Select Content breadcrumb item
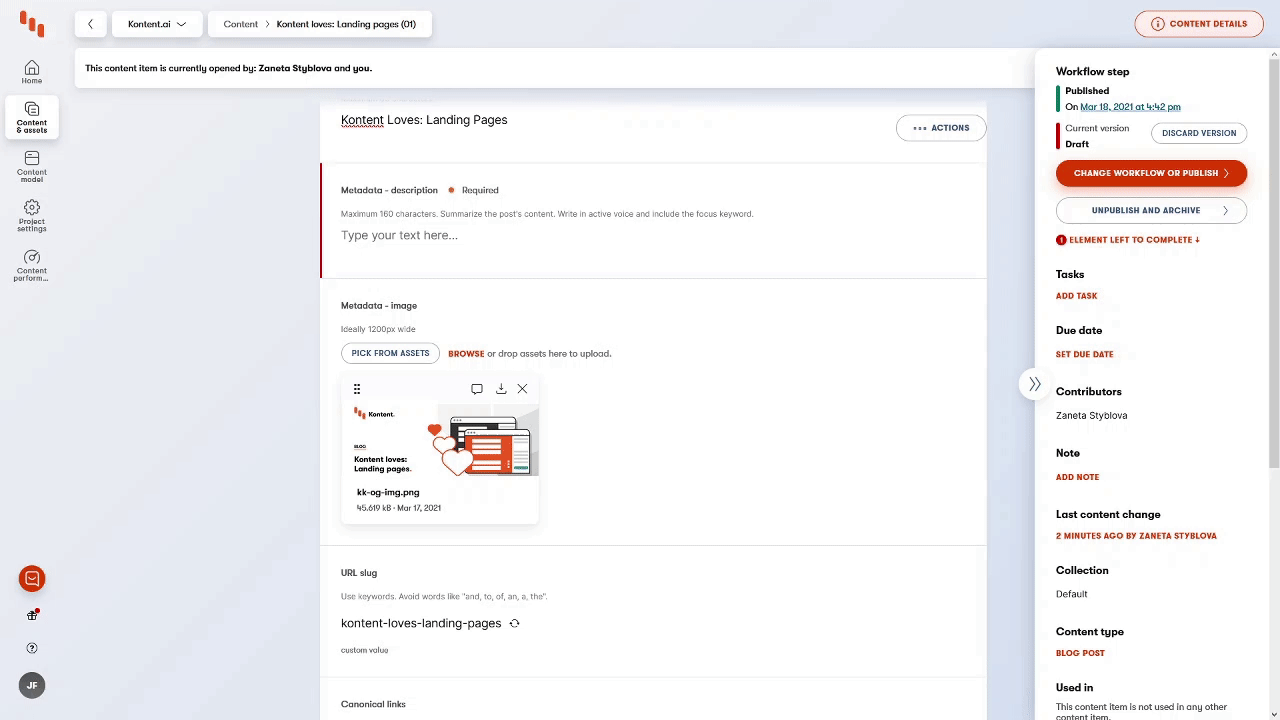The height and width of the screenshot is (720, 1280). 240,24
